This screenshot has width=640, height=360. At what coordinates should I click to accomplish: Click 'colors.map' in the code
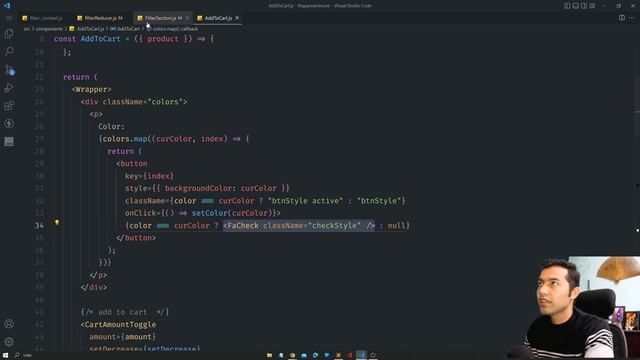tap(124, 139)
